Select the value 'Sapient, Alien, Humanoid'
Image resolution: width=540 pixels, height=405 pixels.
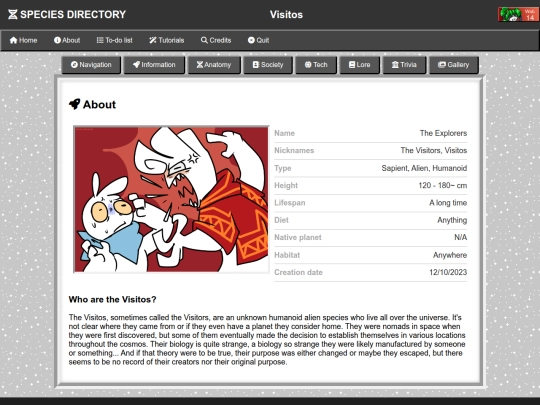[x=424, y=168]
